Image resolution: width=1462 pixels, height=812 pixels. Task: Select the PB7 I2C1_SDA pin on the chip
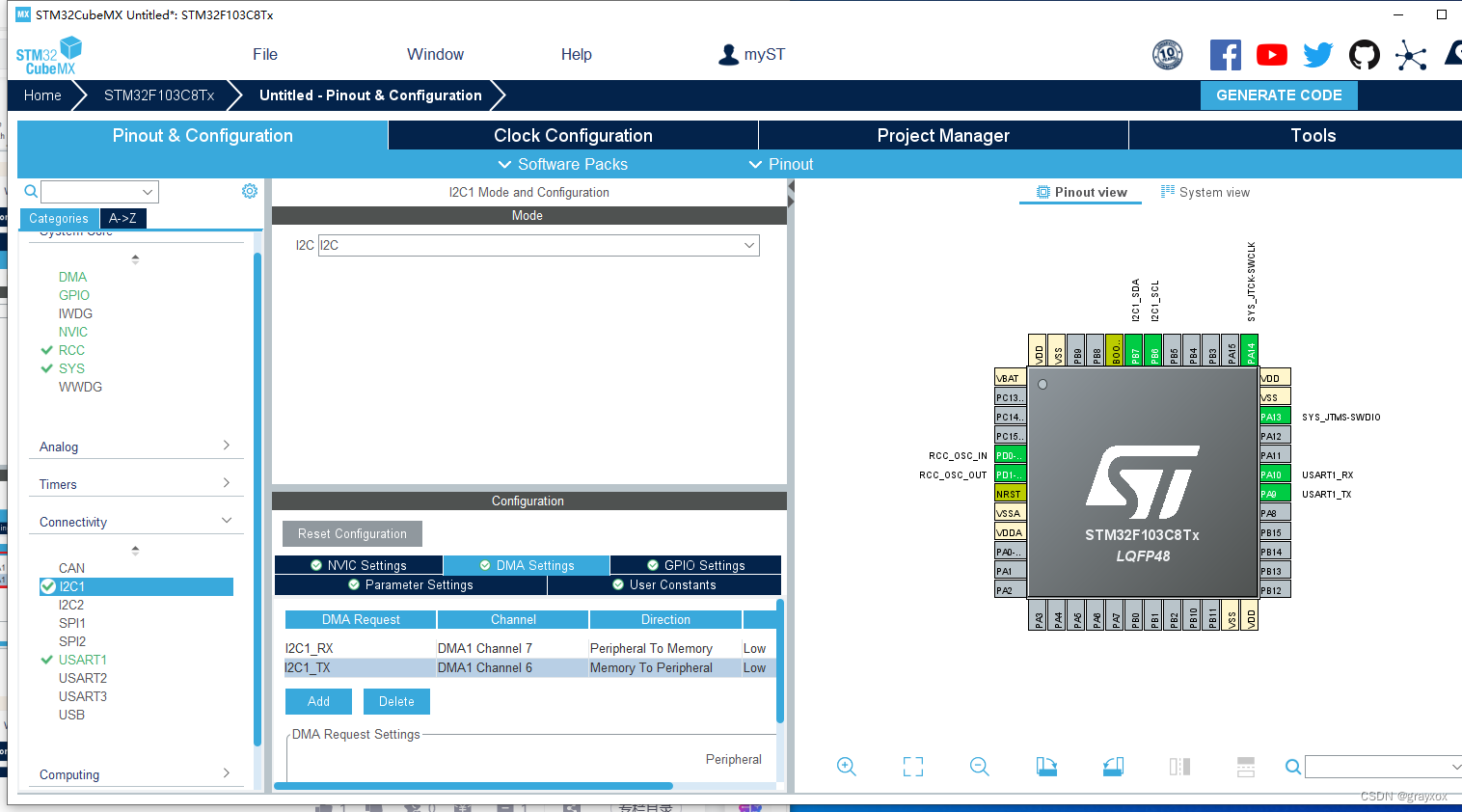(1134, 350)
